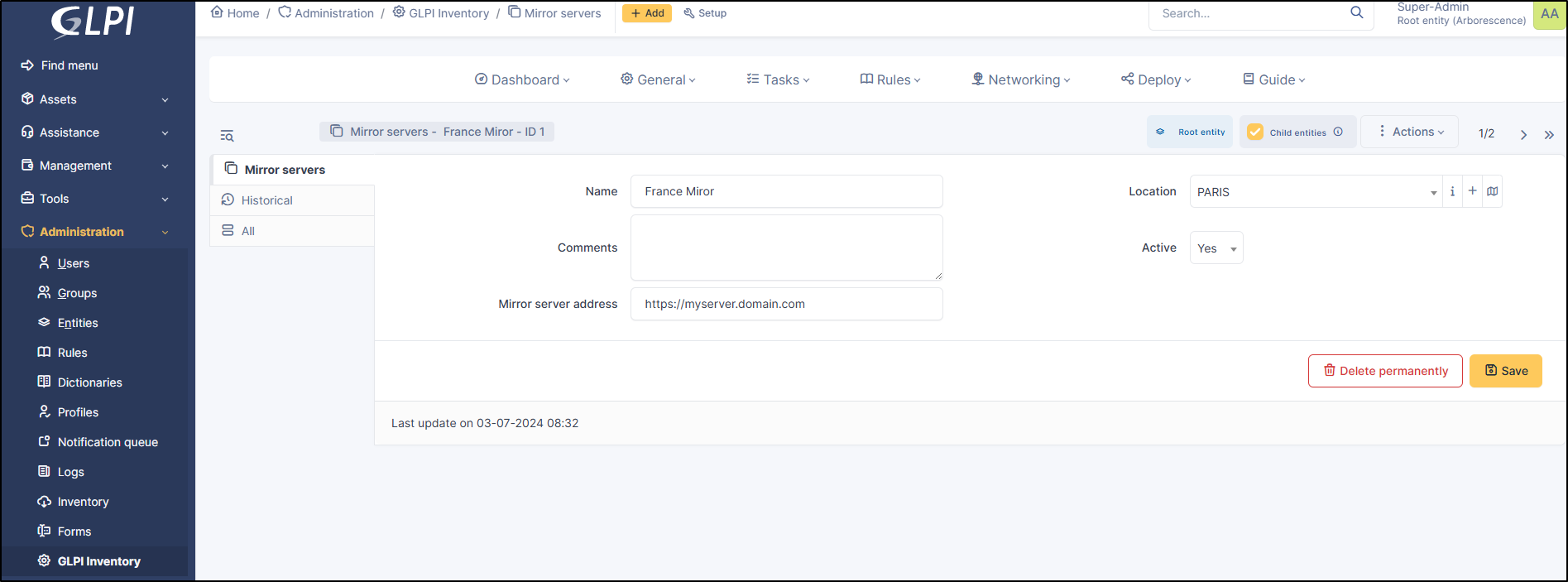Click the Location info icon
This screenshot has height=582, width=1568.
point(1452,191)
